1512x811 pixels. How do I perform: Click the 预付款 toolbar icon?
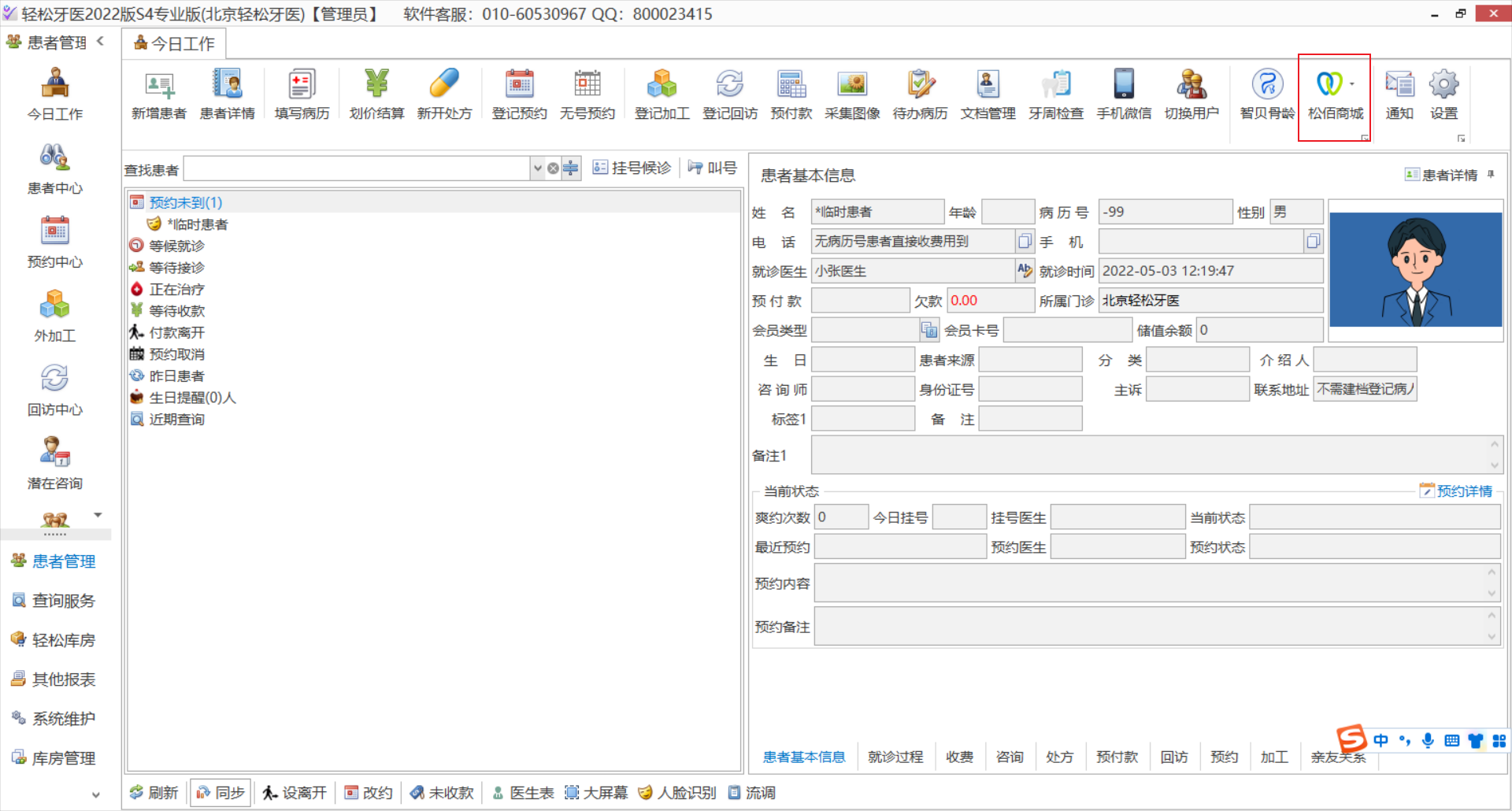[791, 94]
